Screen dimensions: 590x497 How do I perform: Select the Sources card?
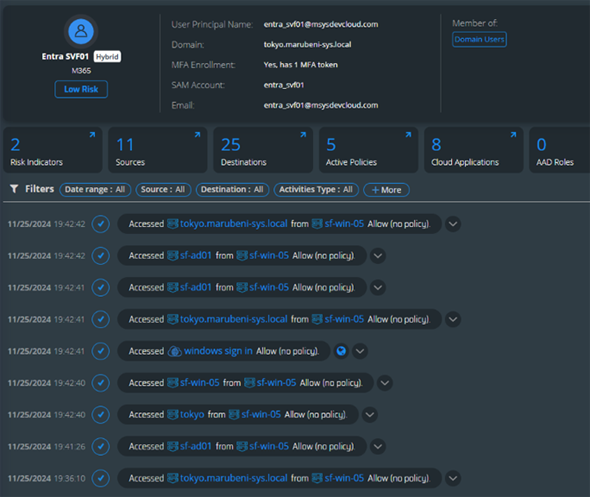(x=158, y=150)
